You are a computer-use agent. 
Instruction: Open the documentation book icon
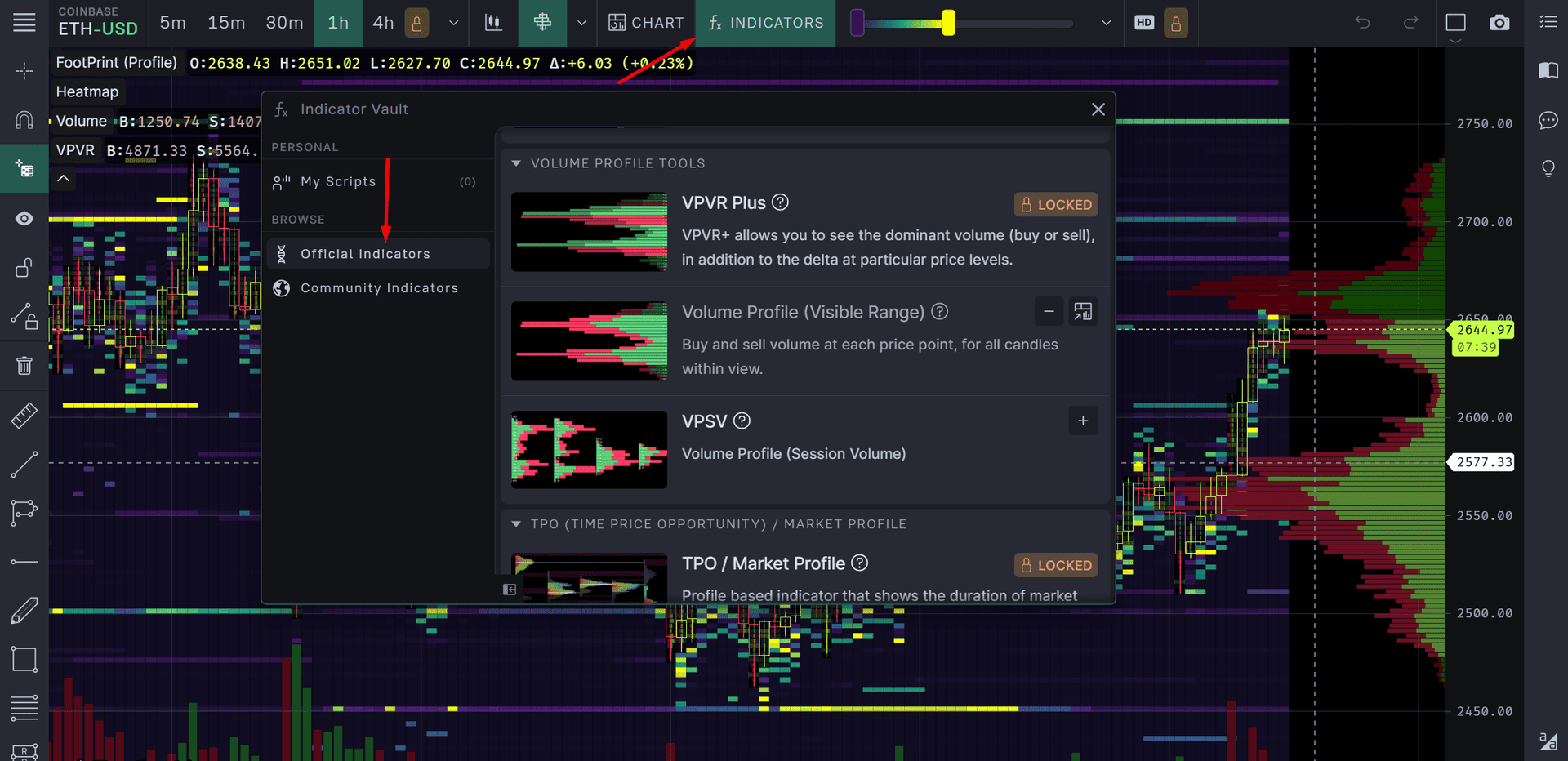click(1548, 71)
